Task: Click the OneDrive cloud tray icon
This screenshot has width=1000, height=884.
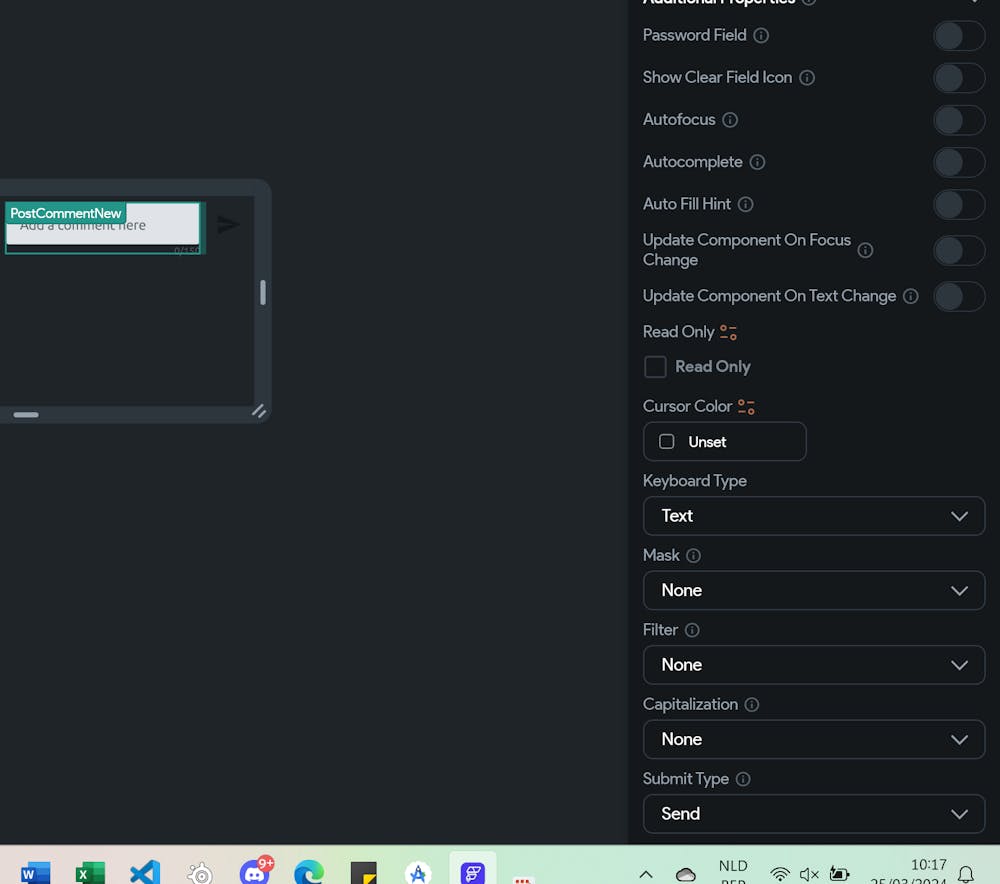Action: tap(686, 874)
